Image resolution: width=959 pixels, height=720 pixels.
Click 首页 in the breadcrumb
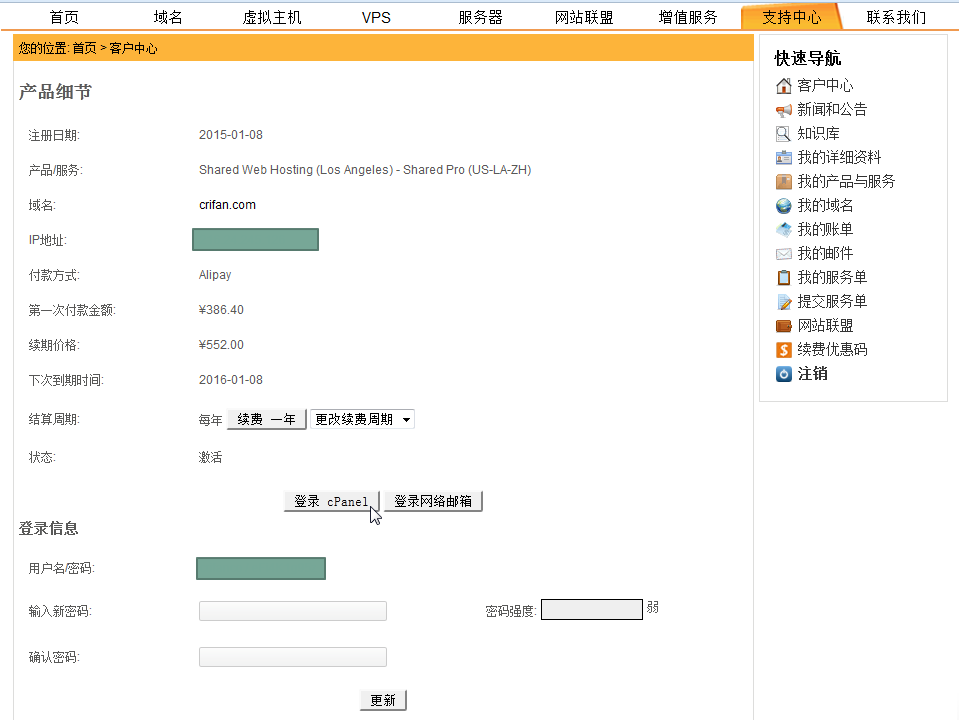(x=84, y=48)
